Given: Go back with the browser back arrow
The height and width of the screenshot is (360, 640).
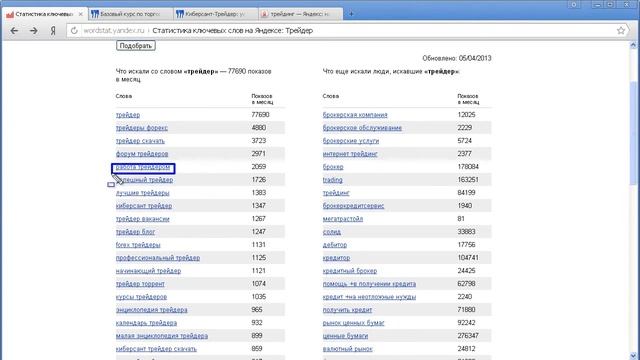Looking at the screenshot, I should 14,31.
